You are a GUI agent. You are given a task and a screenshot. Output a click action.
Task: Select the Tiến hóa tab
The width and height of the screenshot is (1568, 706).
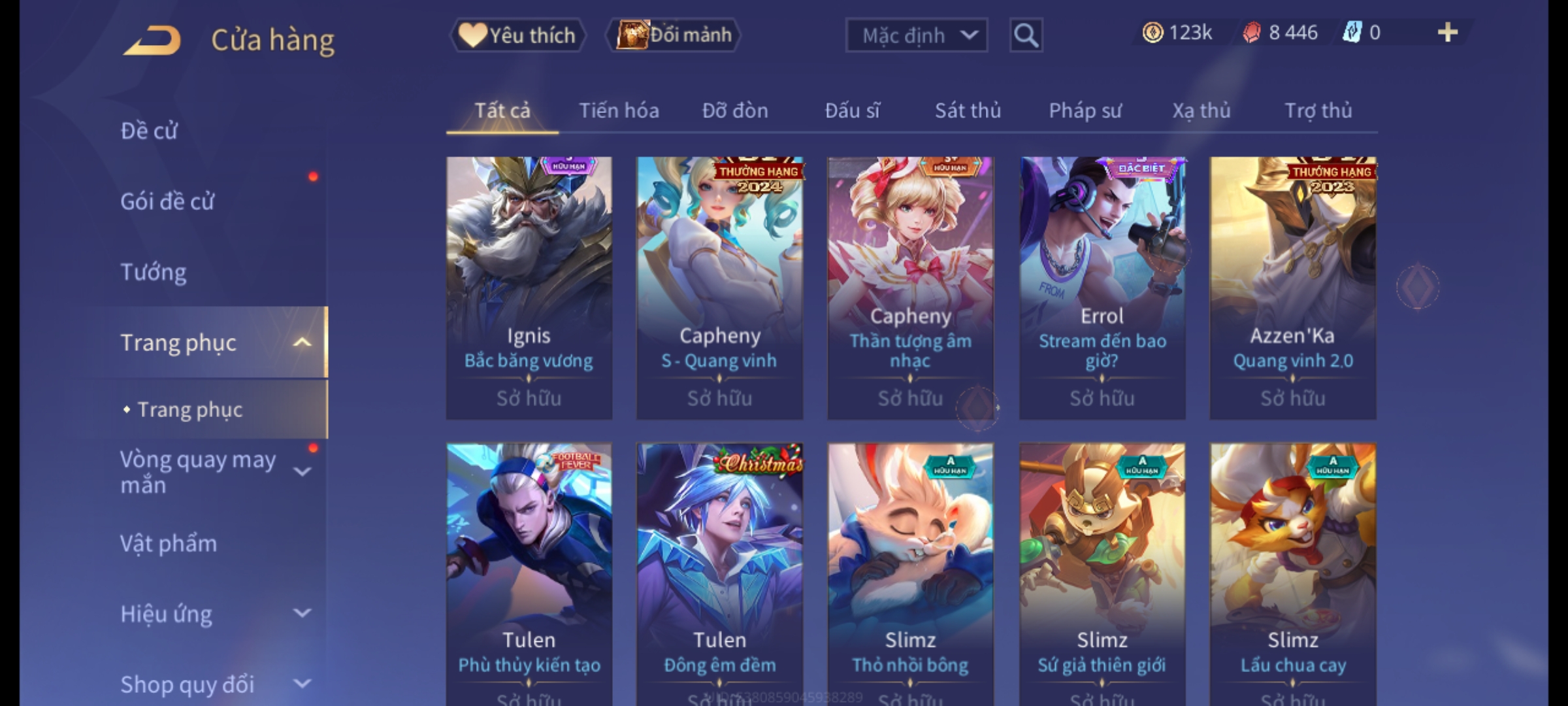pyautogui.click(x=619, y=110)
